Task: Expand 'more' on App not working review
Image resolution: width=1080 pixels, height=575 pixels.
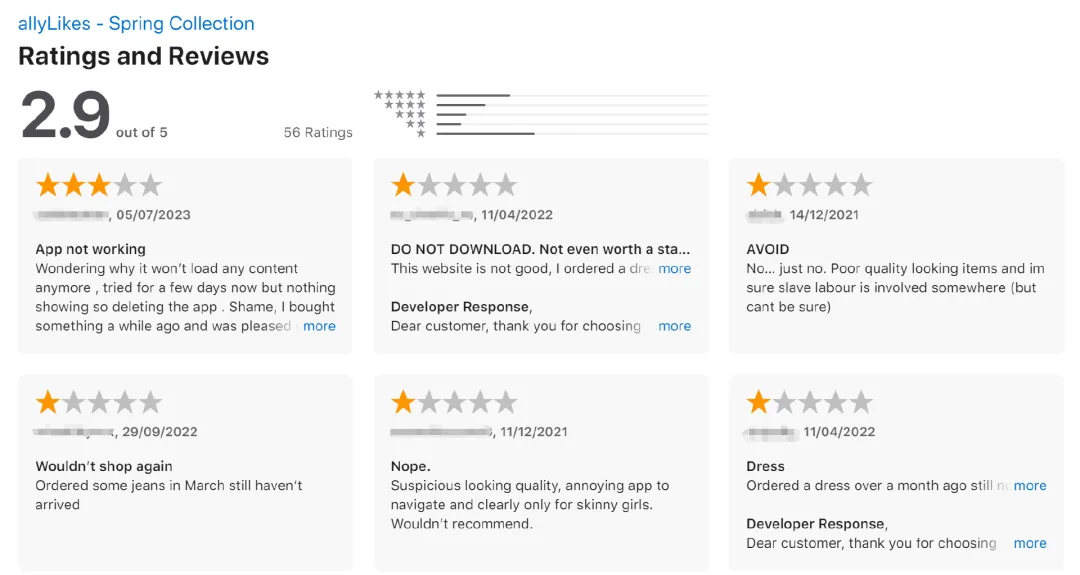Action: (320, 326)
